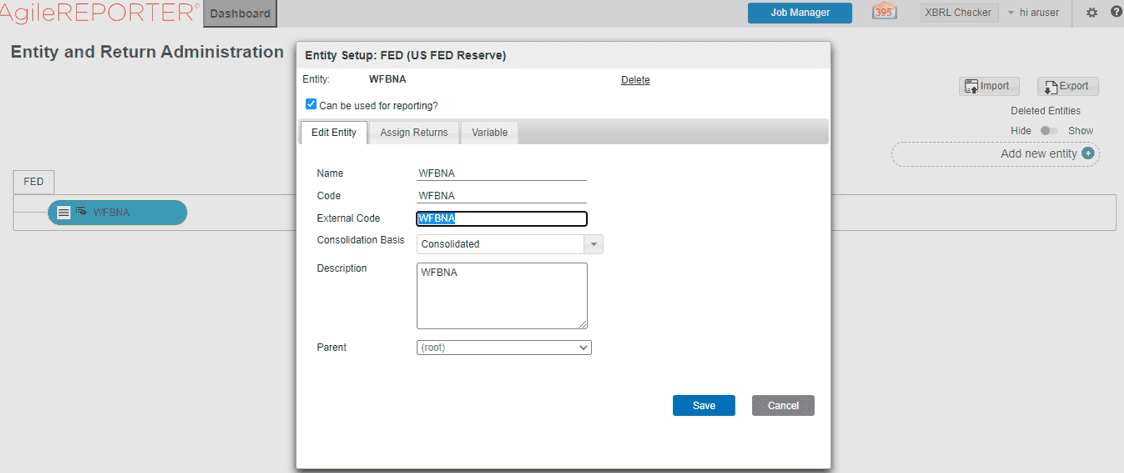
Task: Toggle the Deleted Entities Hide/Show switch
Action: coord(1049,131)
